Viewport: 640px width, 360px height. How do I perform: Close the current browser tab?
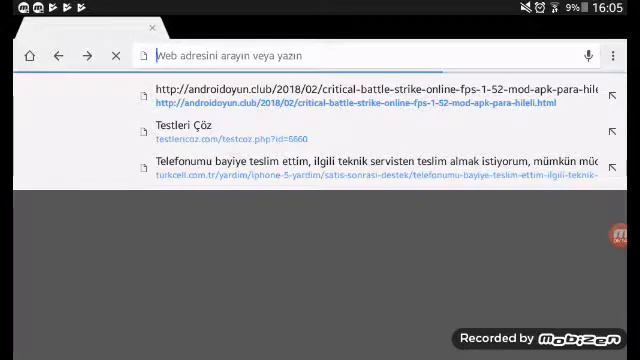[x=152, y=28]
